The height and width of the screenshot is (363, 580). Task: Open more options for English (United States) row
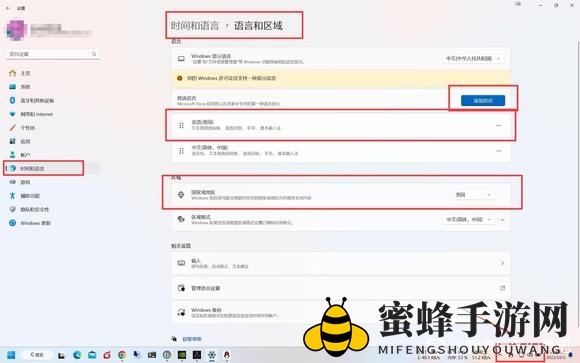point(498,125)
